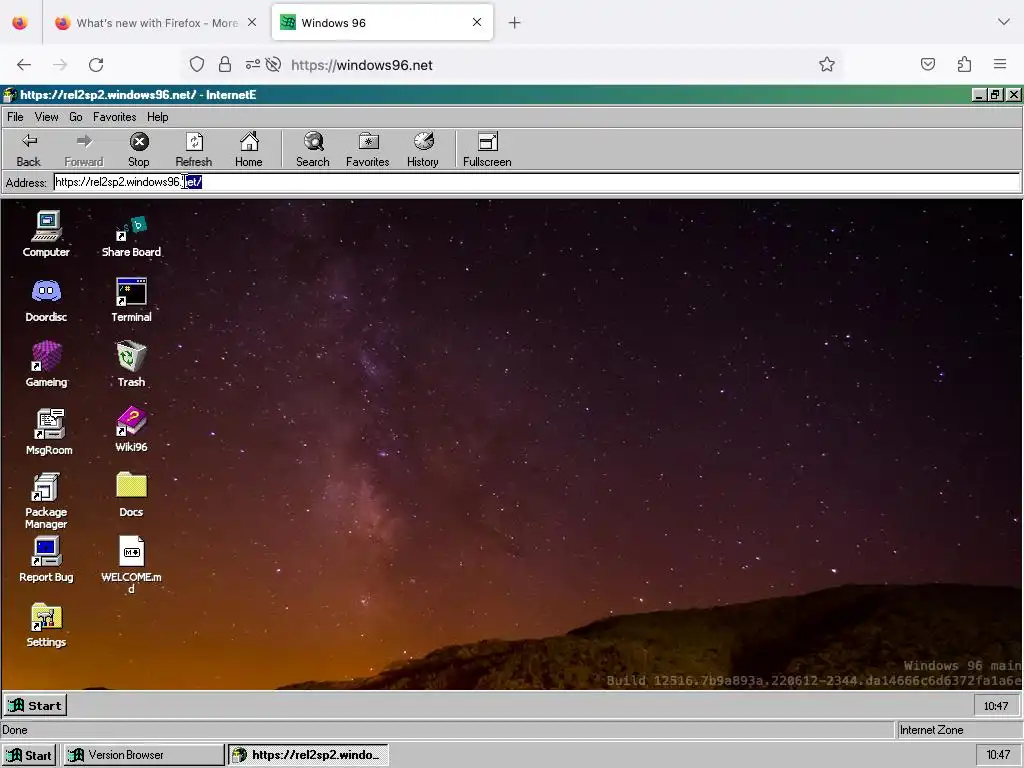Open a new Firefox tab
Screen dimensions: 1024x768
515,23
